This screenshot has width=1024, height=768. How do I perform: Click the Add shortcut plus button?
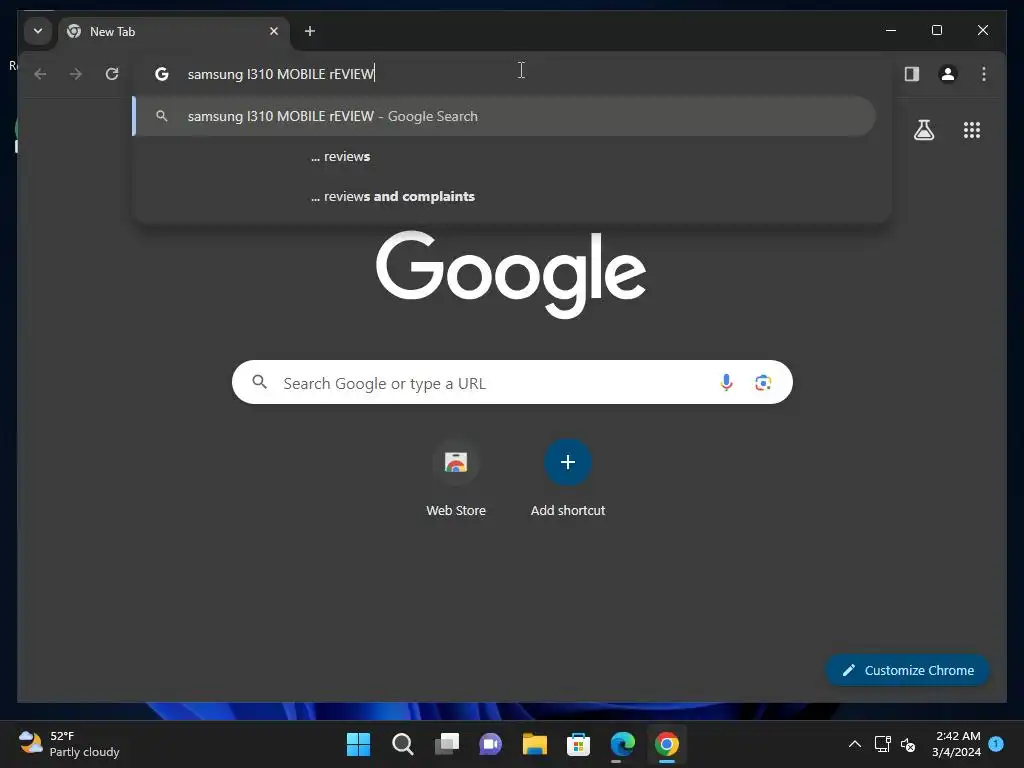[568, 462]
